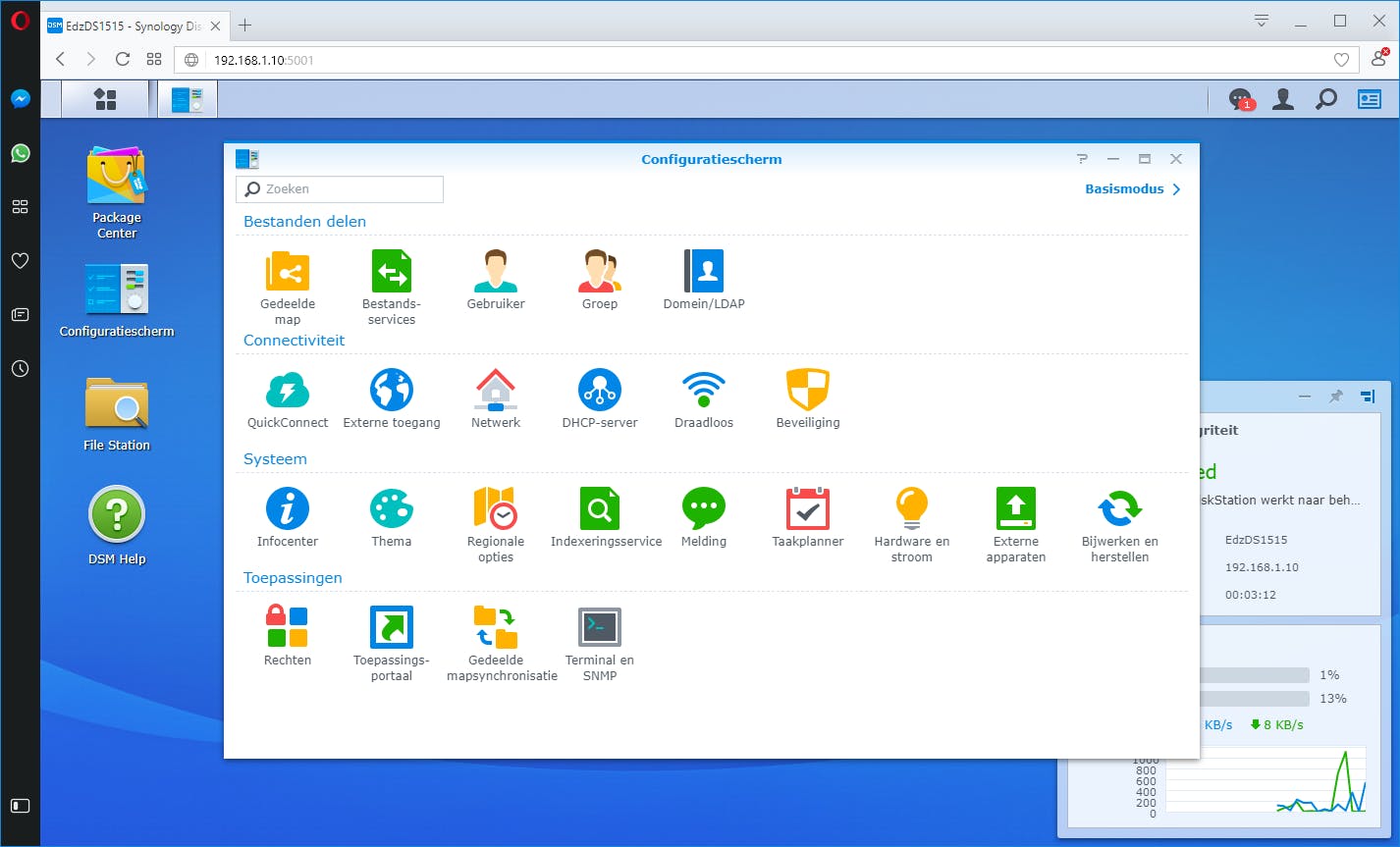
Task: Select the EdzDS1515 Synology browser tab
Action: [x=135, y=26]
